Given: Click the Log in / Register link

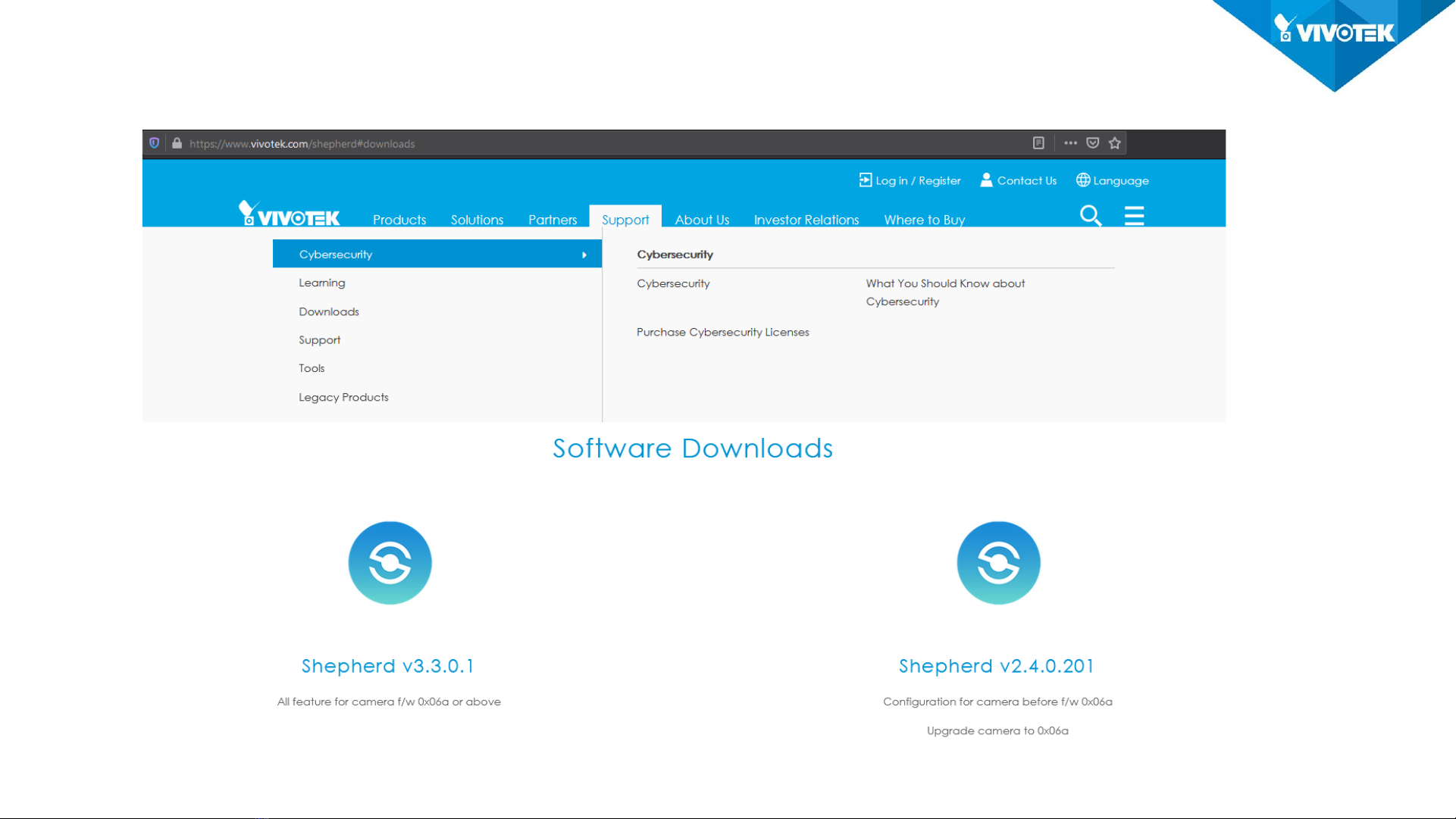Looking at the screenshot, I should coord(910,180).
